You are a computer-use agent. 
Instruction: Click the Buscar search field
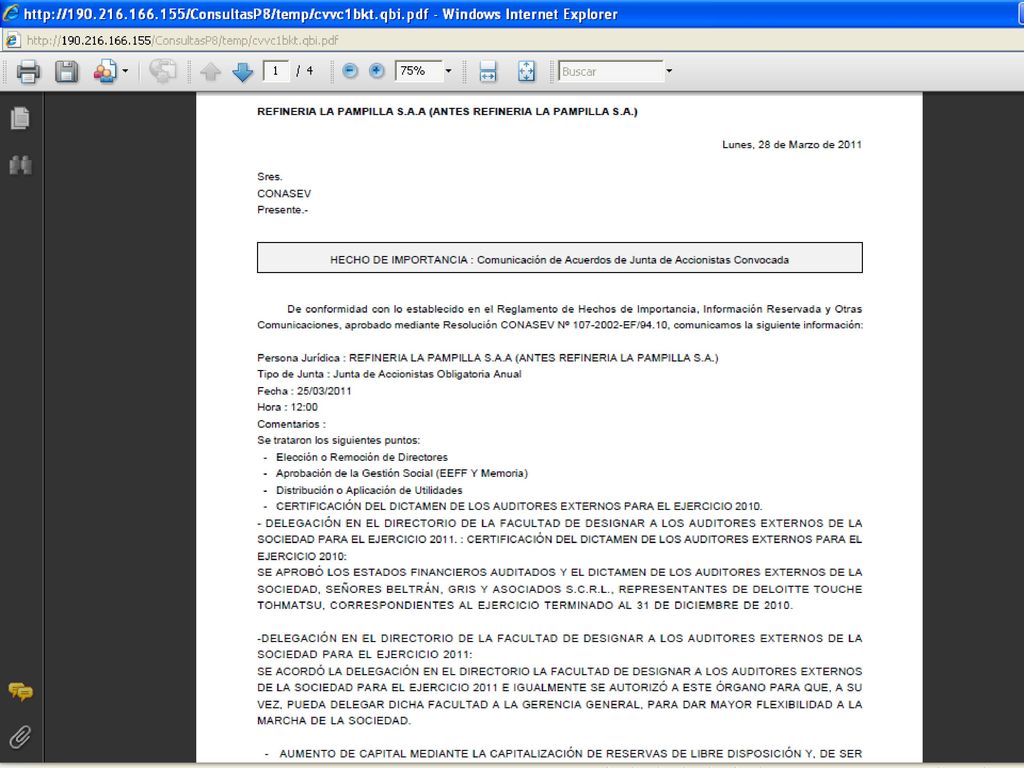click(611, 71)
